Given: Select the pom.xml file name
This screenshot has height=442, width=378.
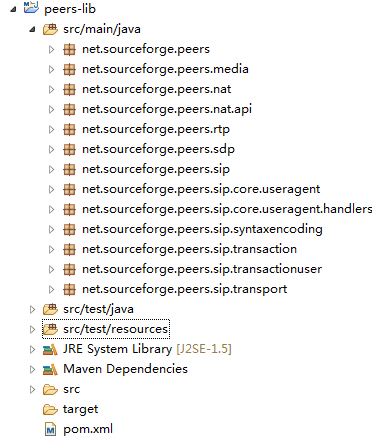Looking at the screenshot, I should [88, 429].
